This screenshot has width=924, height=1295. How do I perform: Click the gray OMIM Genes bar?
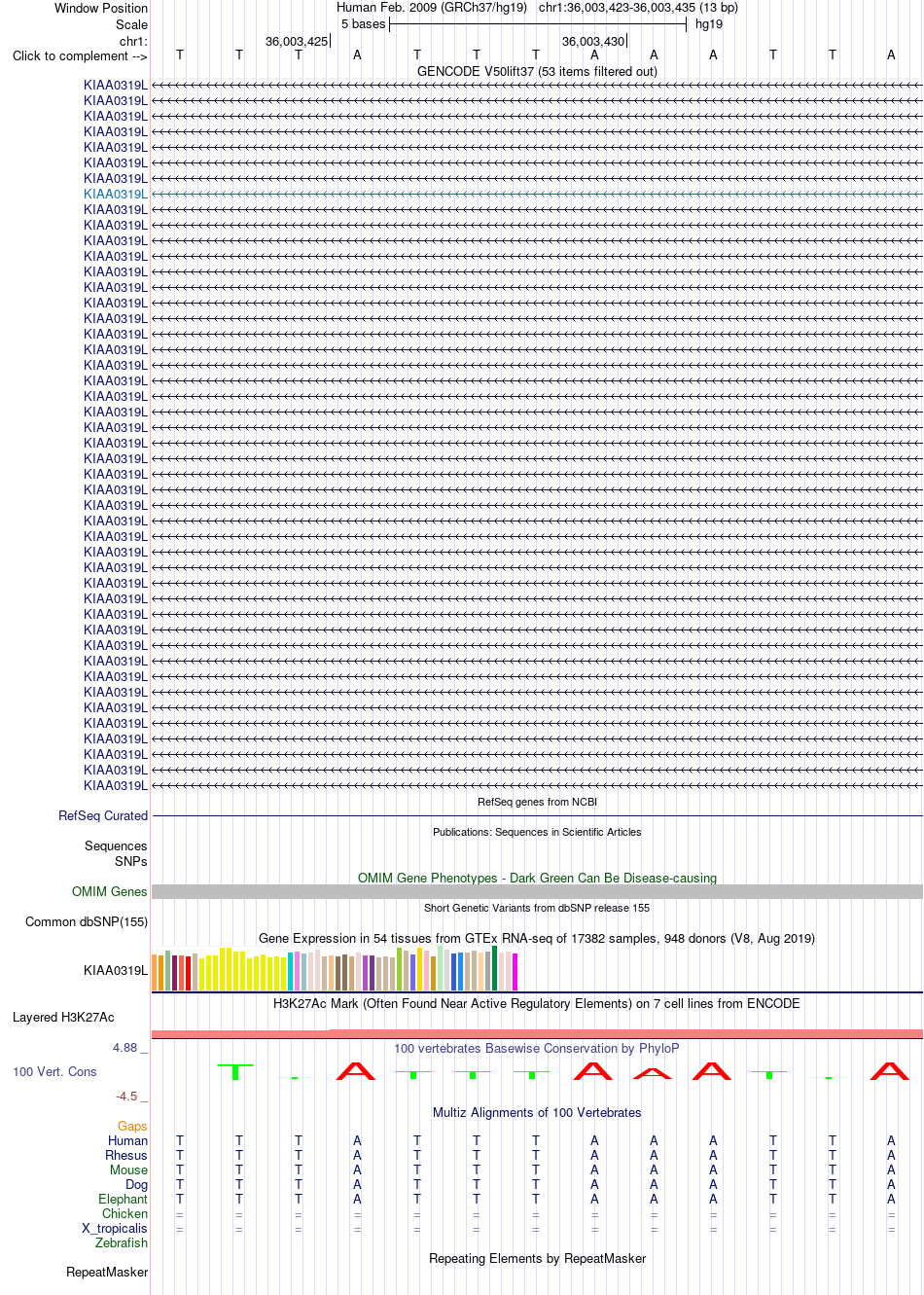click(537, 891)
